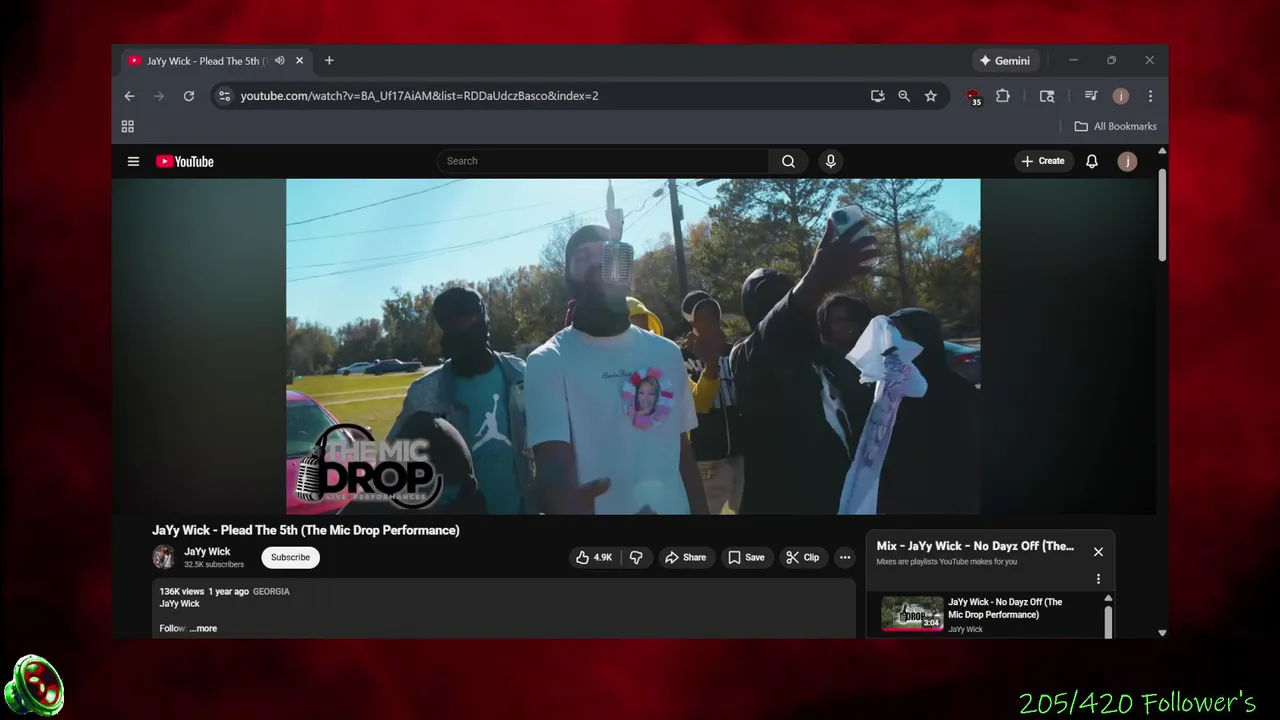This screenshot has width=1280, height=720.
Task: Go back using browser back arrow
Action: 129,96
